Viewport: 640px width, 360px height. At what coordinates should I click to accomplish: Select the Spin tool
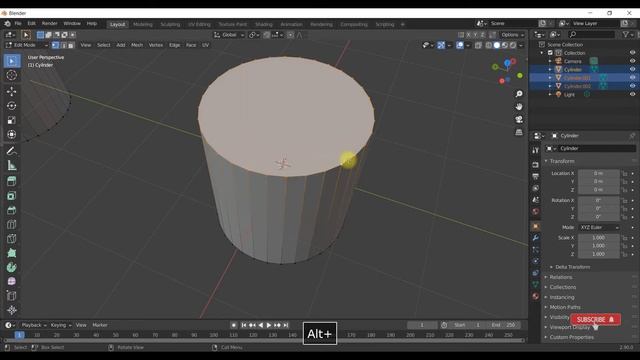(12, 267)
